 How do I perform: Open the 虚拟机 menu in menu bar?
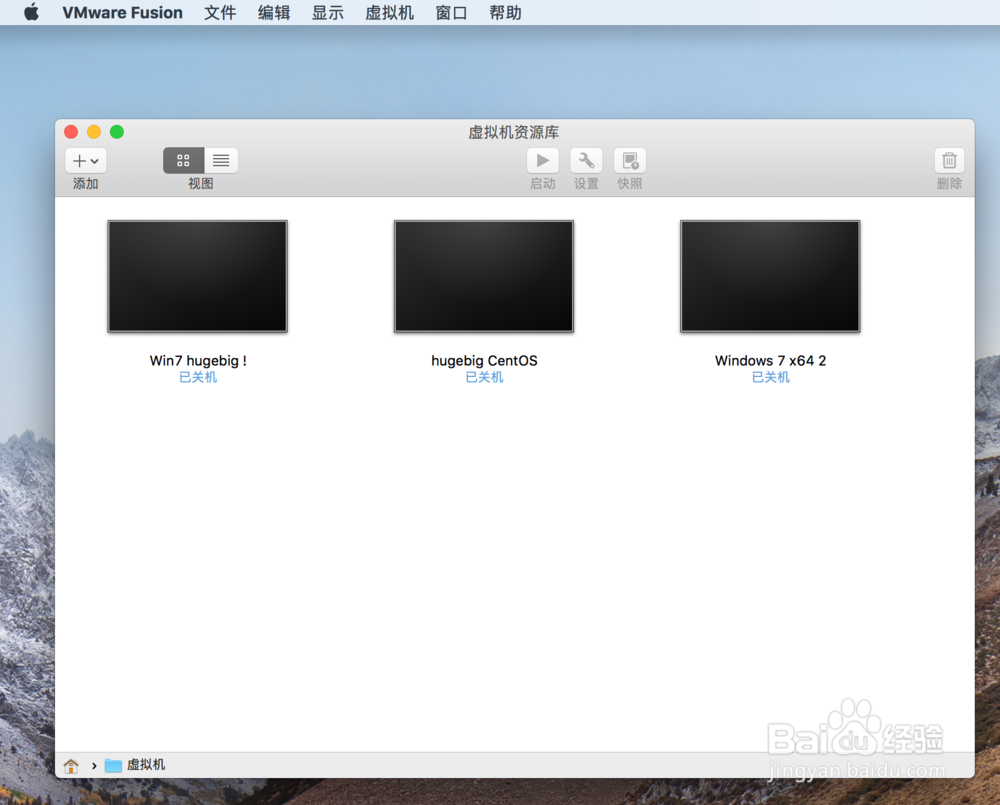tap(389, 12)
